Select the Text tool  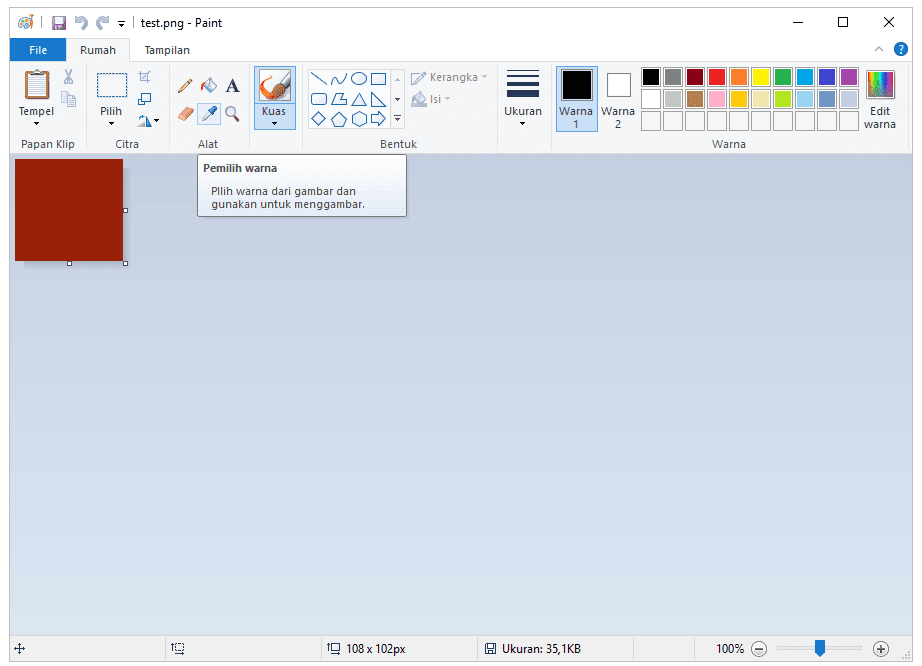point(232,86)
